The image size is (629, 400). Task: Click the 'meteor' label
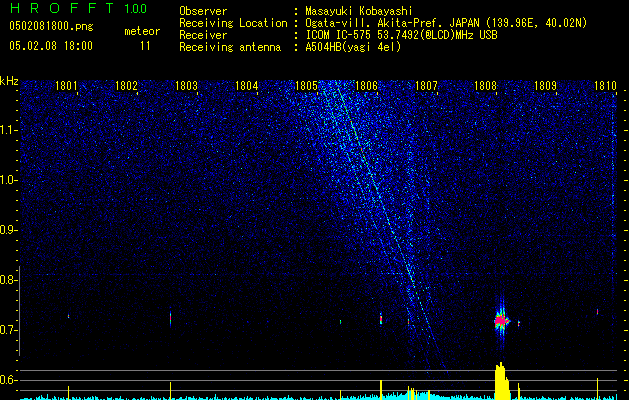pyautogui.click(x=142, y=31)
